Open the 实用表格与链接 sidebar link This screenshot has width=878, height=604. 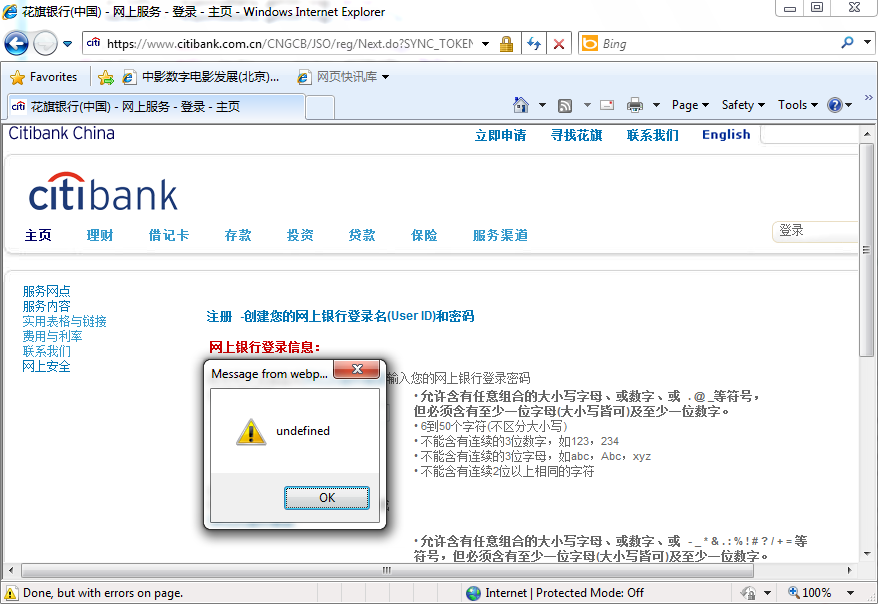[x=64, y=321]
